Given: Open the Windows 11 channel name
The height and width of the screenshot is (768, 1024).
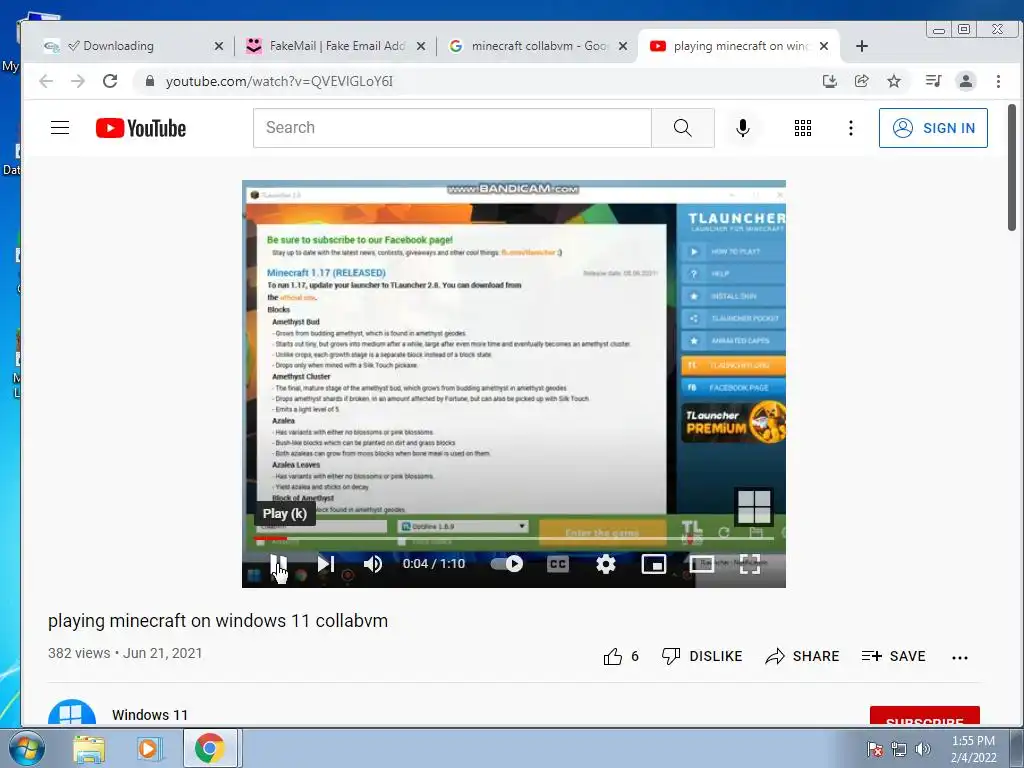Looking at the screenshot, I should point(150,715).
